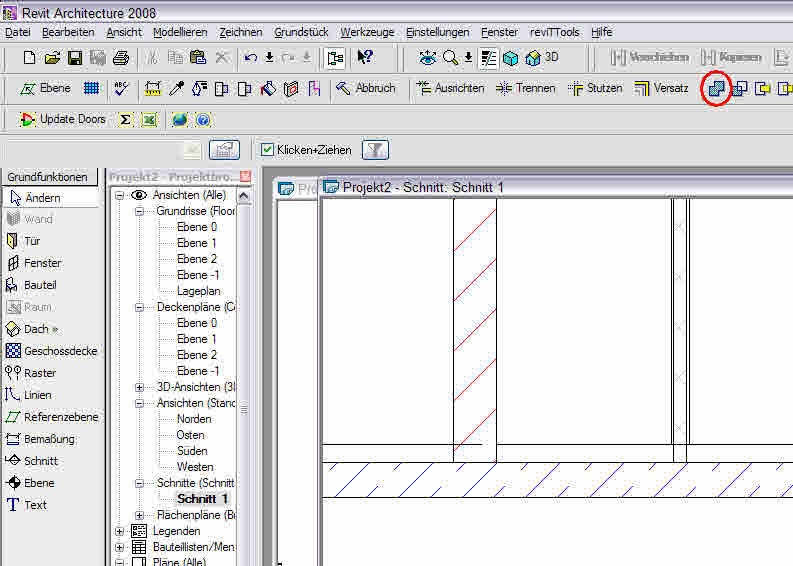Image resolution: width=793 pixels, height=566 pixels.
Task: Undo the last action with the undo arrow
Action: pyautogui.click(x=251, y=58)
